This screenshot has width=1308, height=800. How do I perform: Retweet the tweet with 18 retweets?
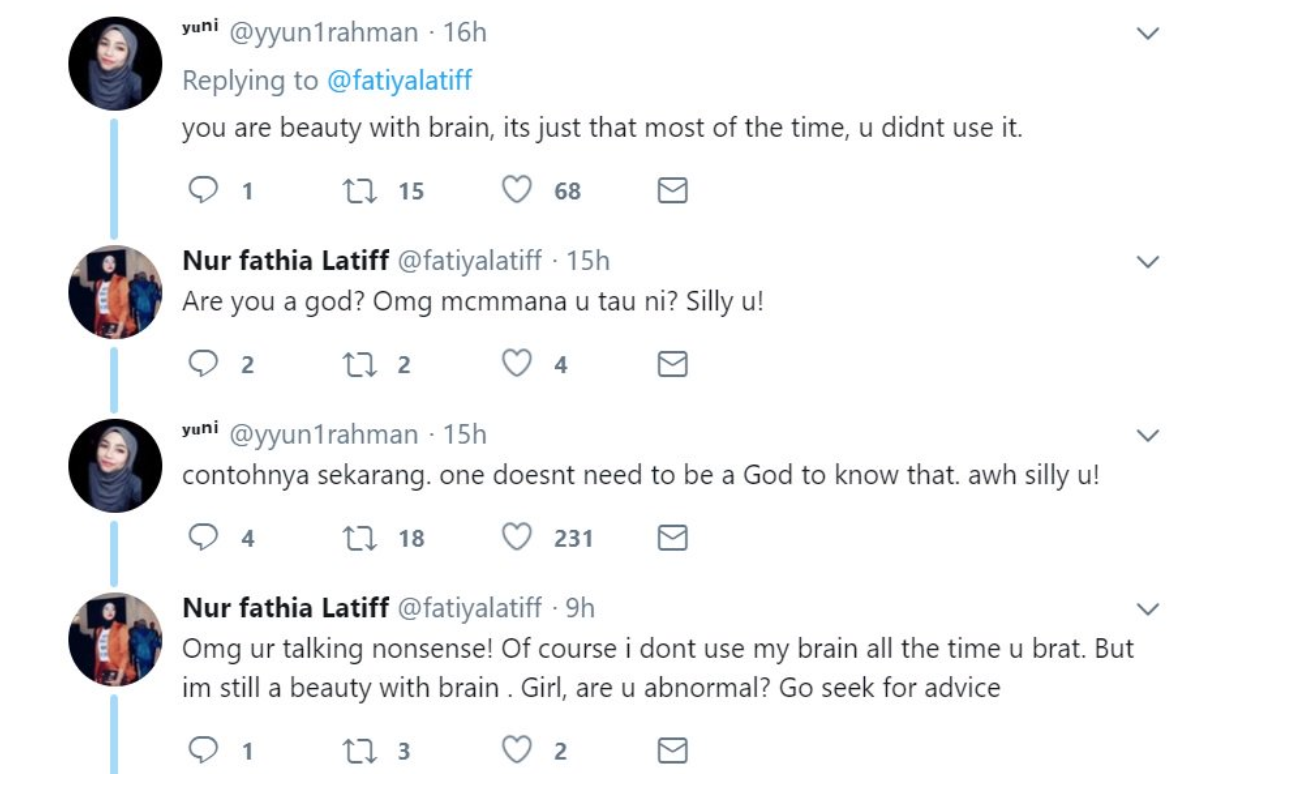tap(359, 538)
